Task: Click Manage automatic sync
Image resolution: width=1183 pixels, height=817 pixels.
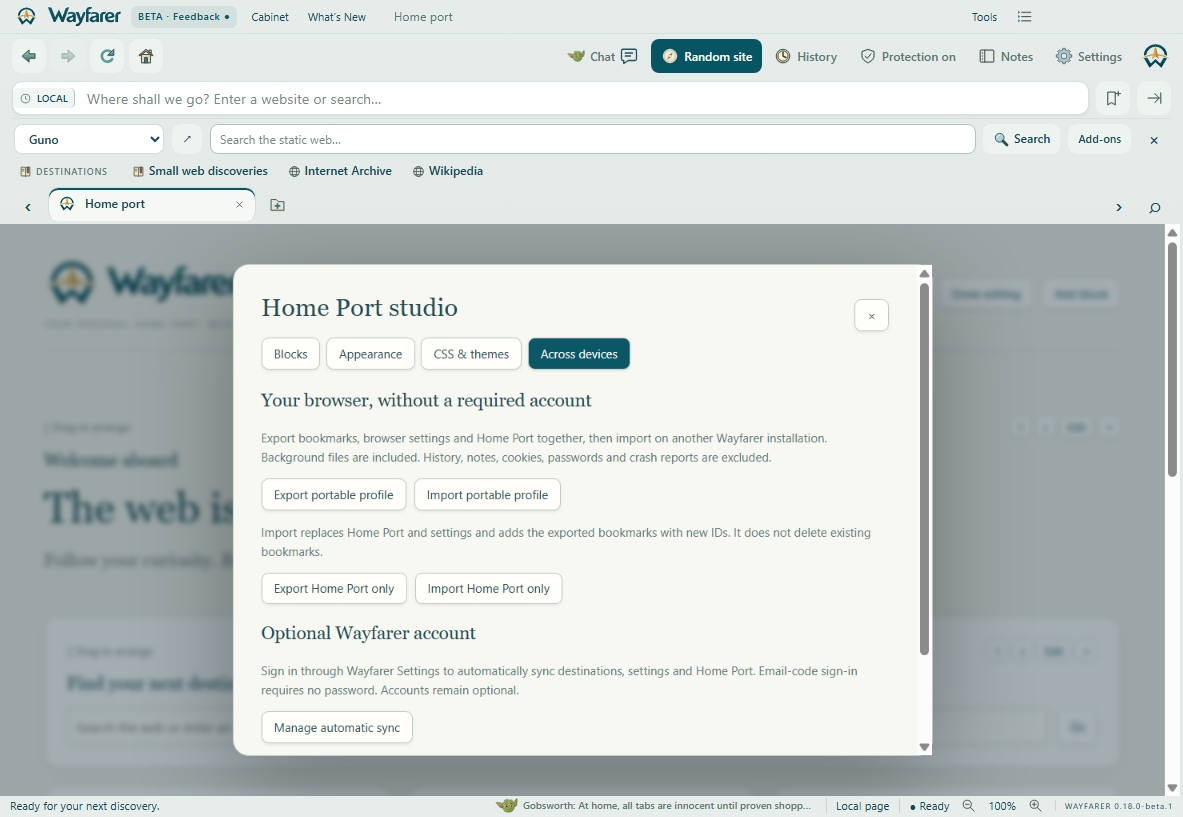Action: click(336, 727)
